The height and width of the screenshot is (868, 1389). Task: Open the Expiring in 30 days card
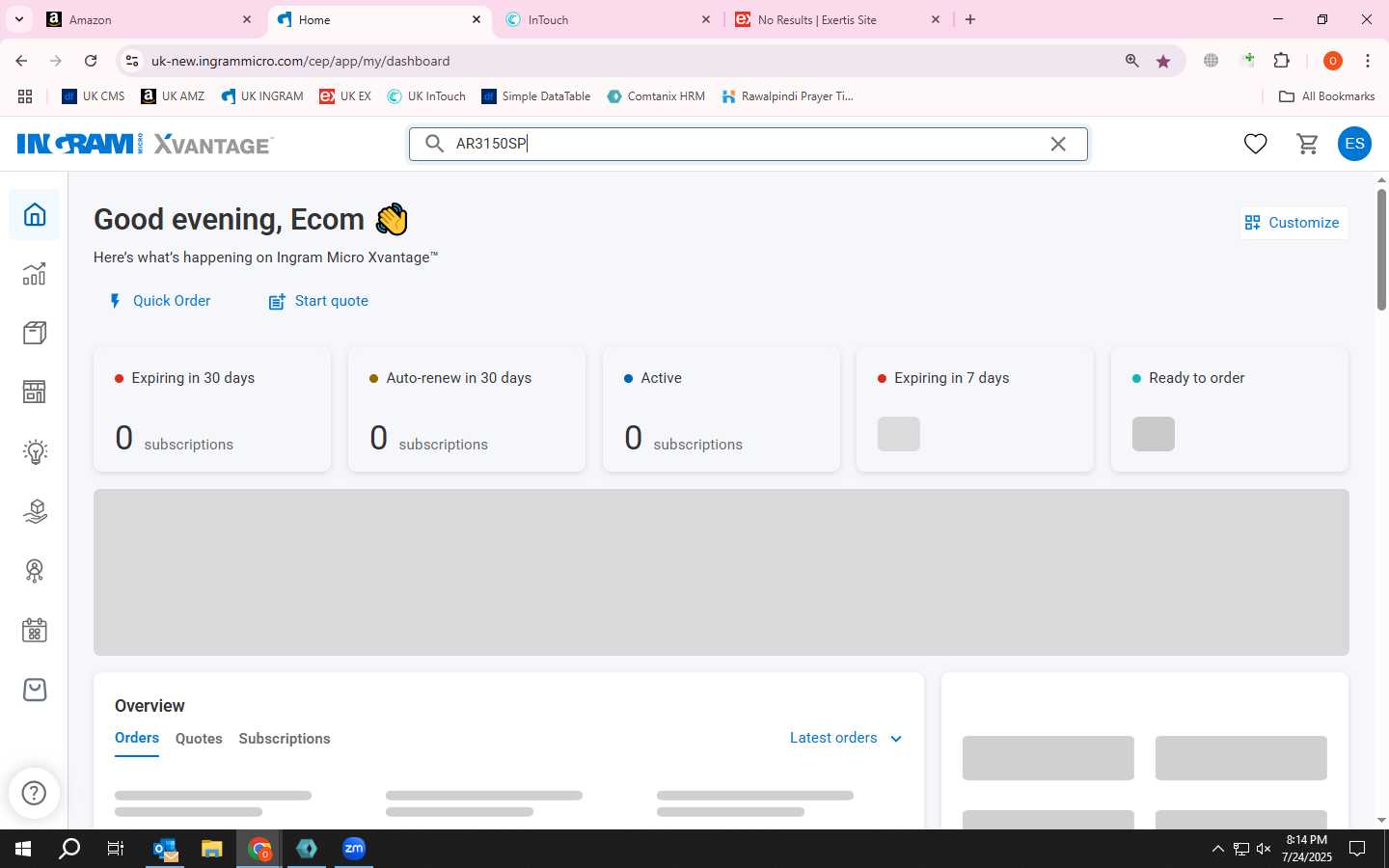(212, 410)
